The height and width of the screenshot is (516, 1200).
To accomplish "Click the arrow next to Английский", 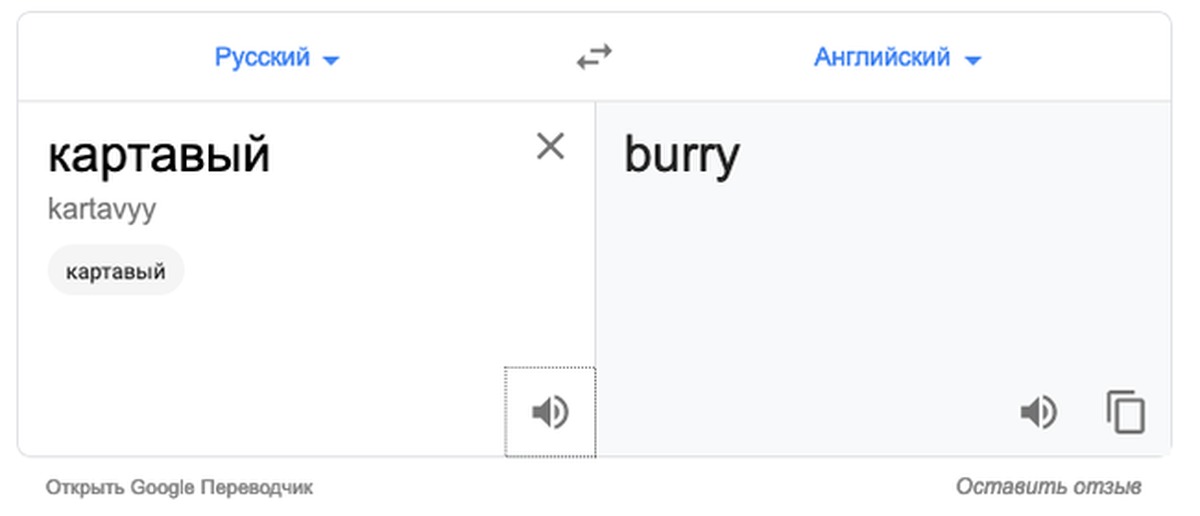I will click(972, 60).
